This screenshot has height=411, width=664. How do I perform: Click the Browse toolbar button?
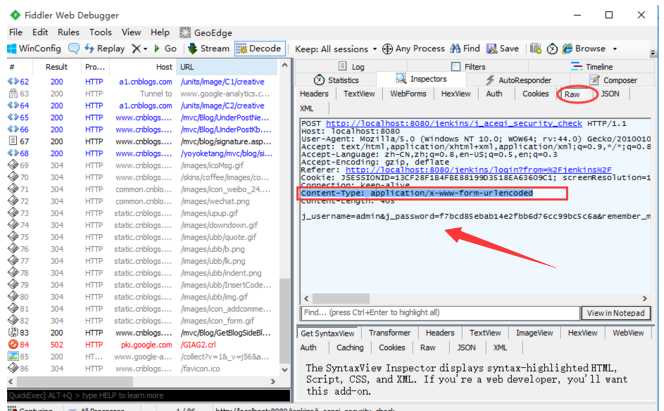(584, 49)
